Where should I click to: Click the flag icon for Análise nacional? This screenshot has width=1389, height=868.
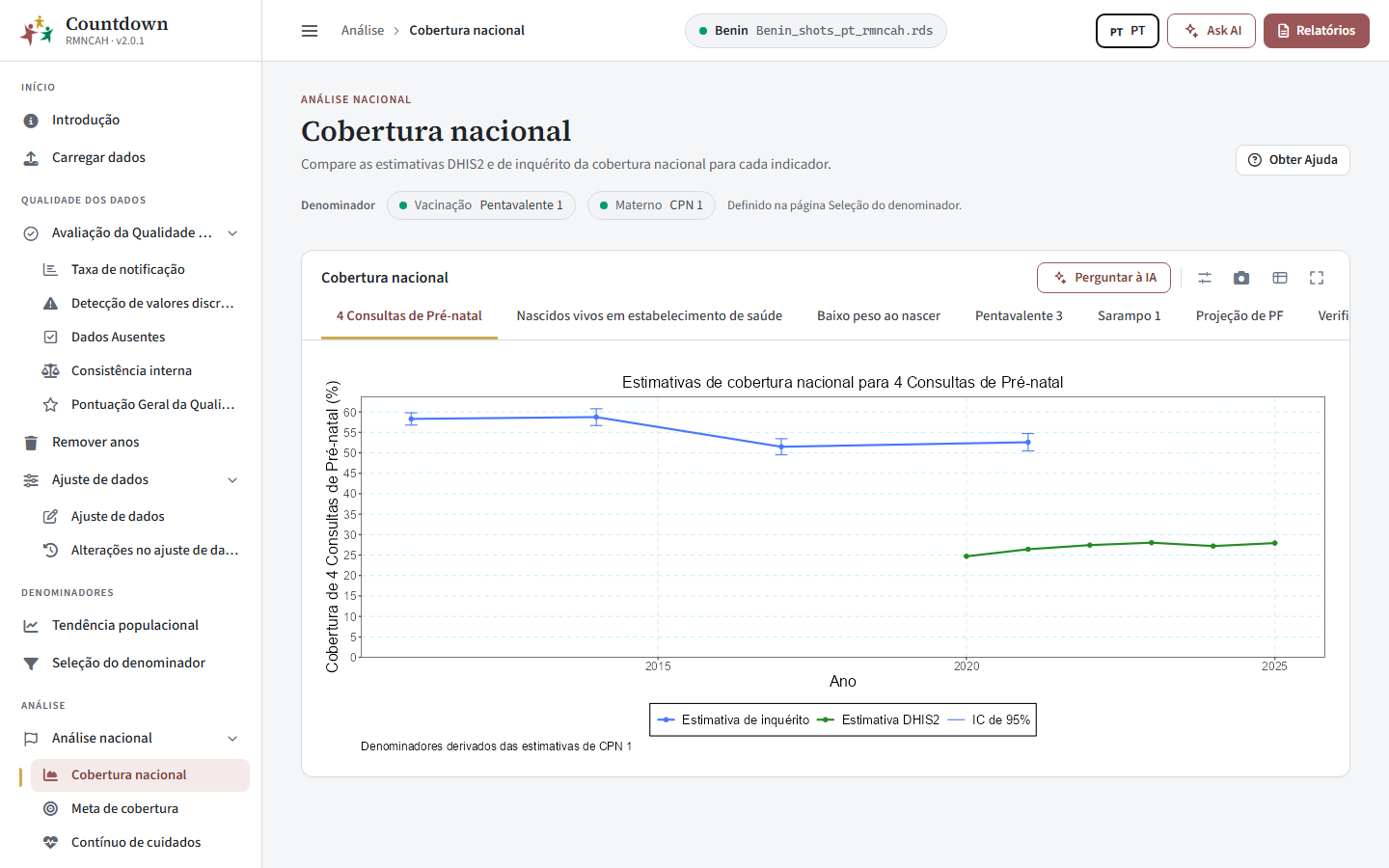[31, 739]
